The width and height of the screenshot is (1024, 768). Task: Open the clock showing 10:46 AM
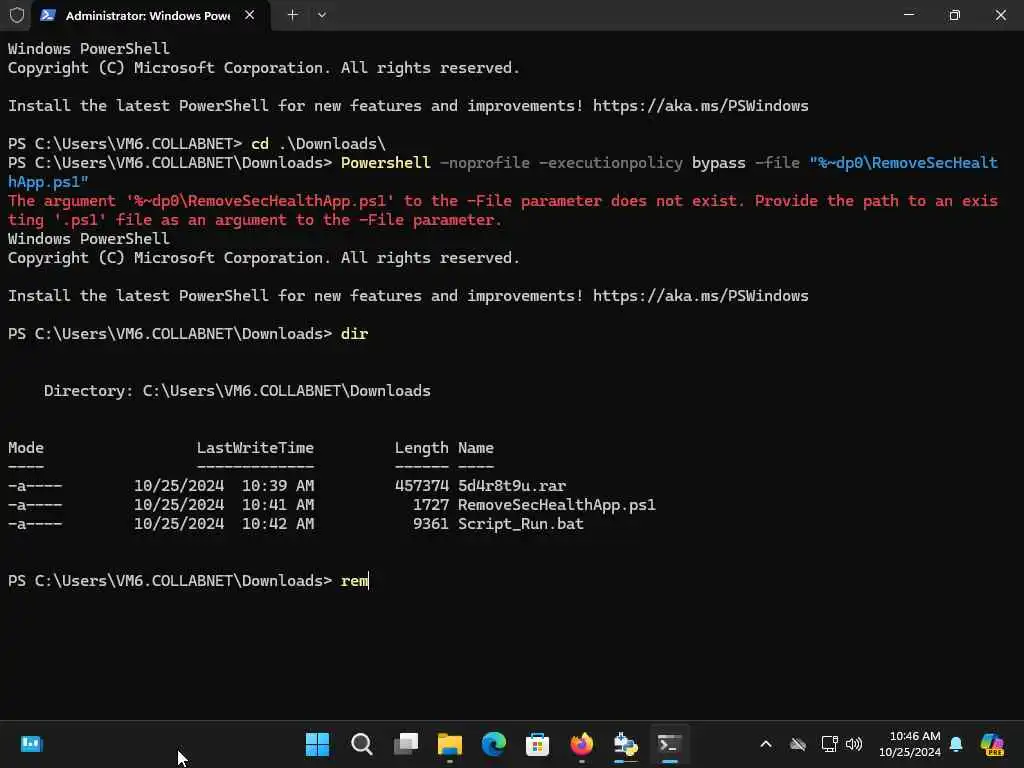click(909, 744)
